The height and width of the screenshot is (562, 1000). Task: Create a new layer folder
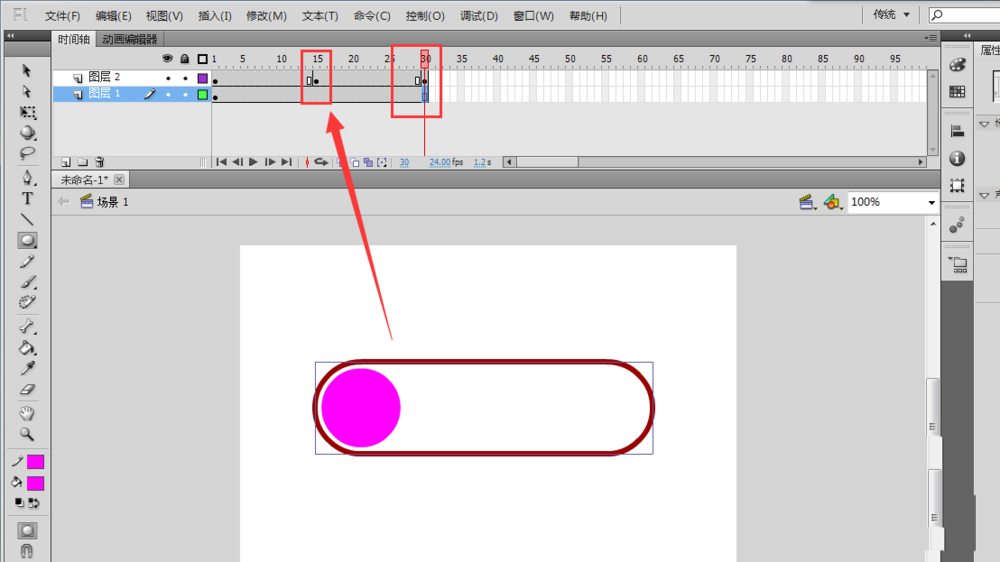tap(82, 162)
